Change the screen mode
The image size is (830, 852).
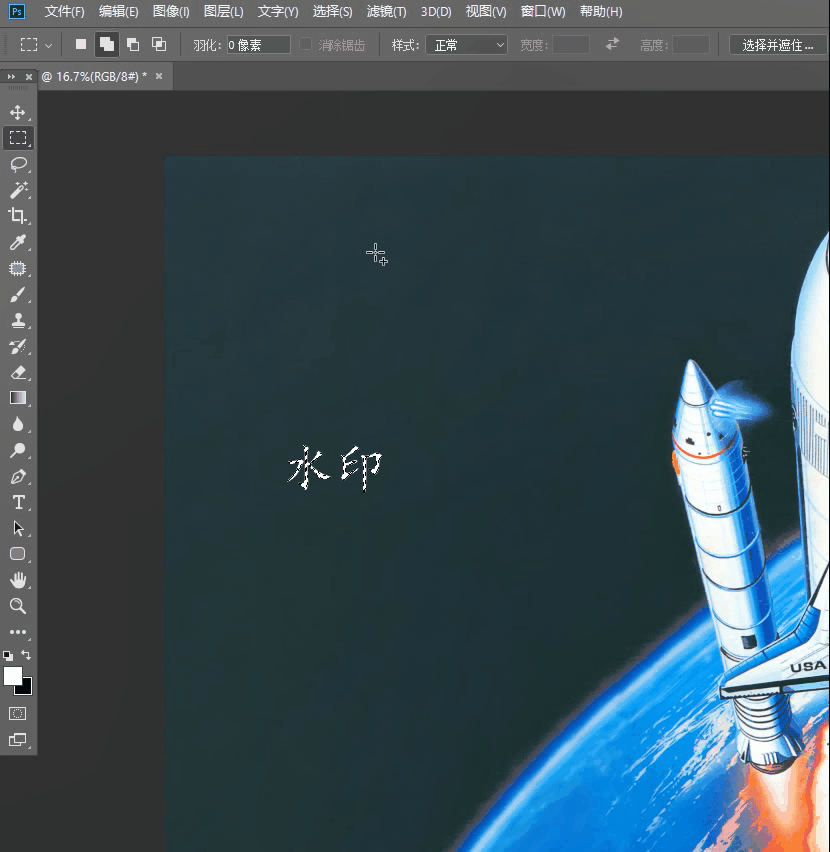(18, 740)
